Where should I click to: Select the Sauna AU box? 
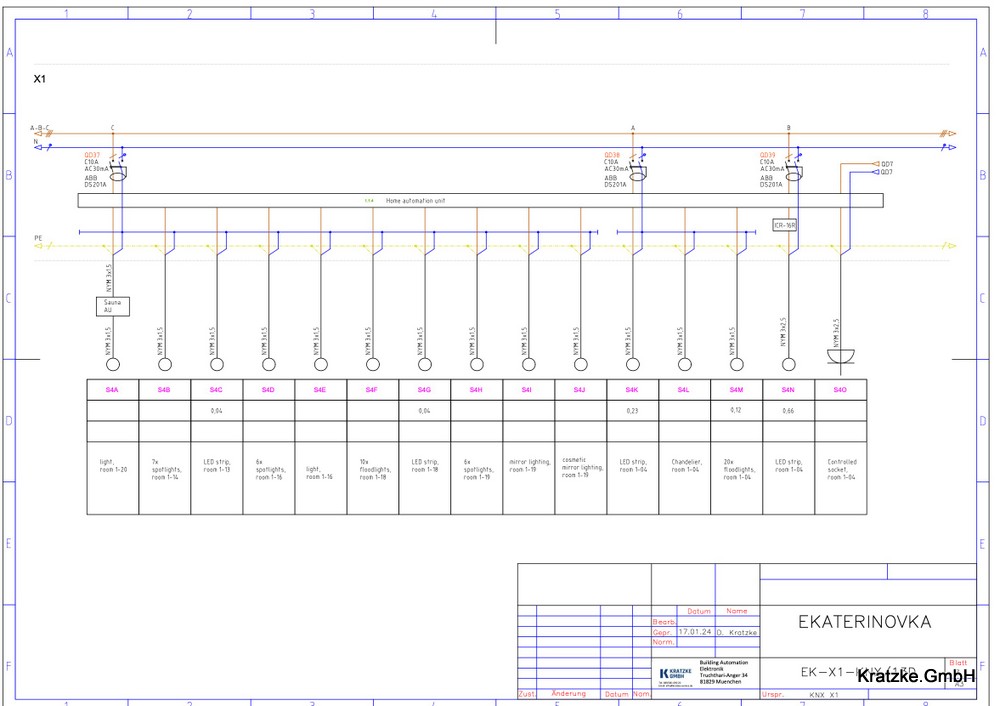point(113,306)
